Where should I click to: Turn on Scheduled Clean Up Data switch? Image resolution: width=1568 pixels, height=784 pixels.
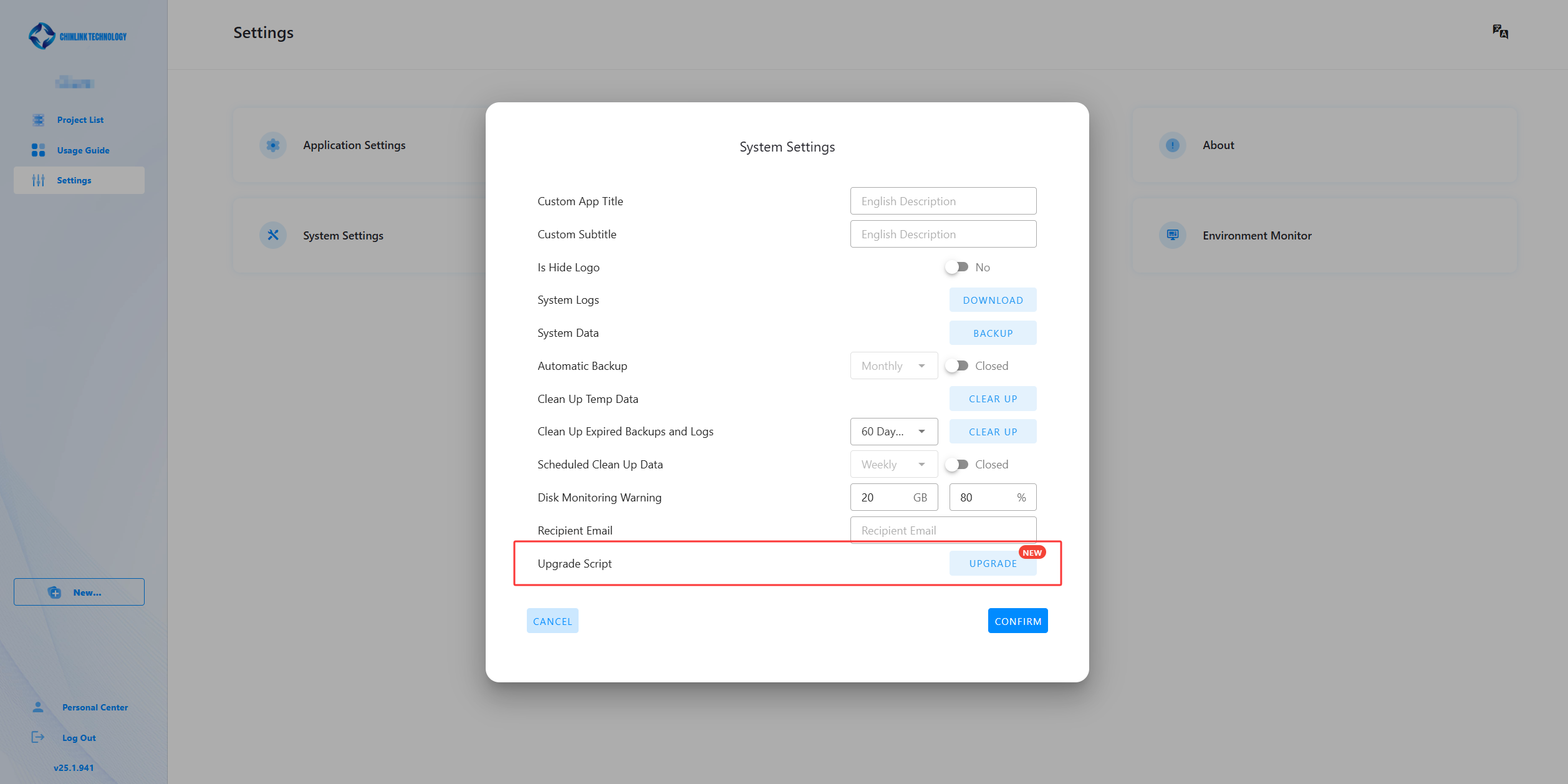click(x=956, y=464)
